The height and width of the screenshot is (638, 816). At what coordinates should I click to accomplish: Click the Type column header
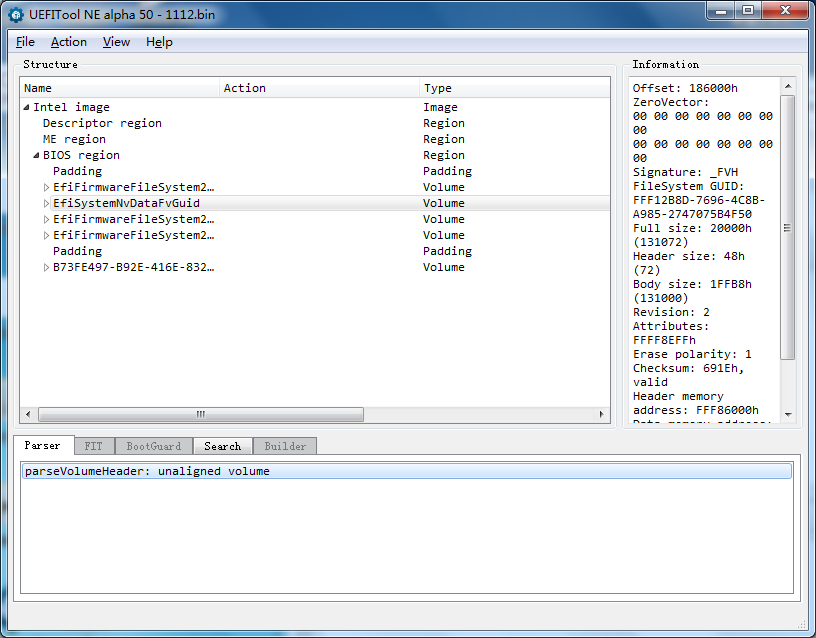click(514, 88)
